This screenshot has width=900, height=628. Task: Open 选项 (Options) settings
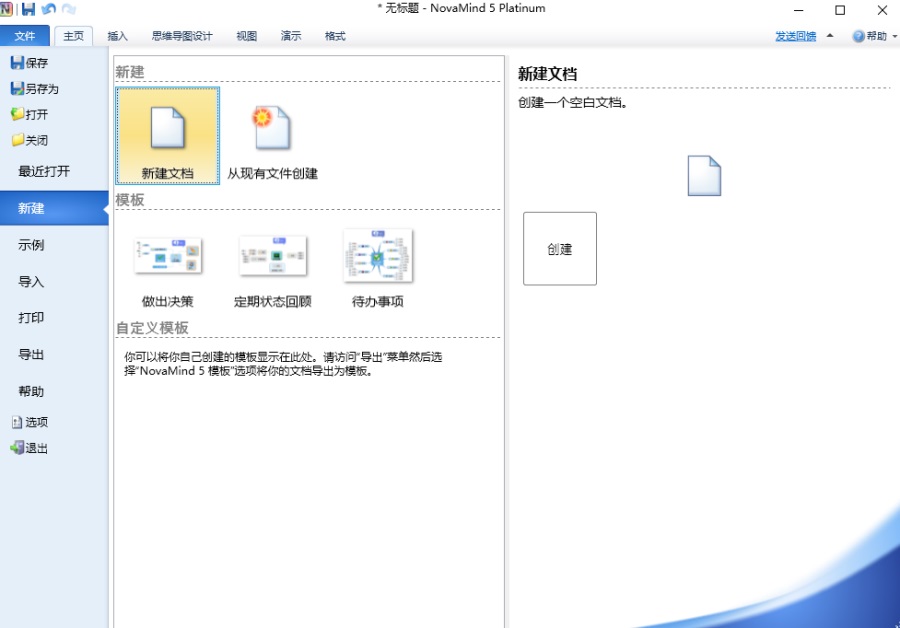point(29,422)
